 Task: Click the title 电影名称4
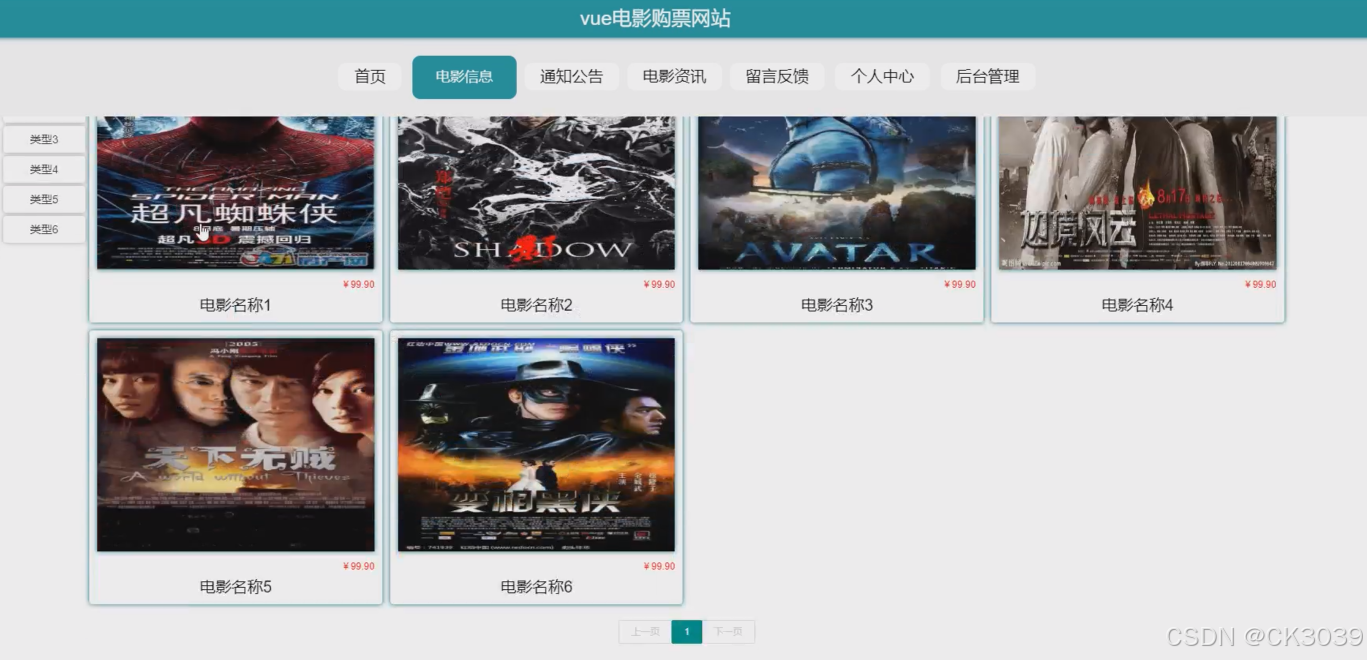[1138, 305]
